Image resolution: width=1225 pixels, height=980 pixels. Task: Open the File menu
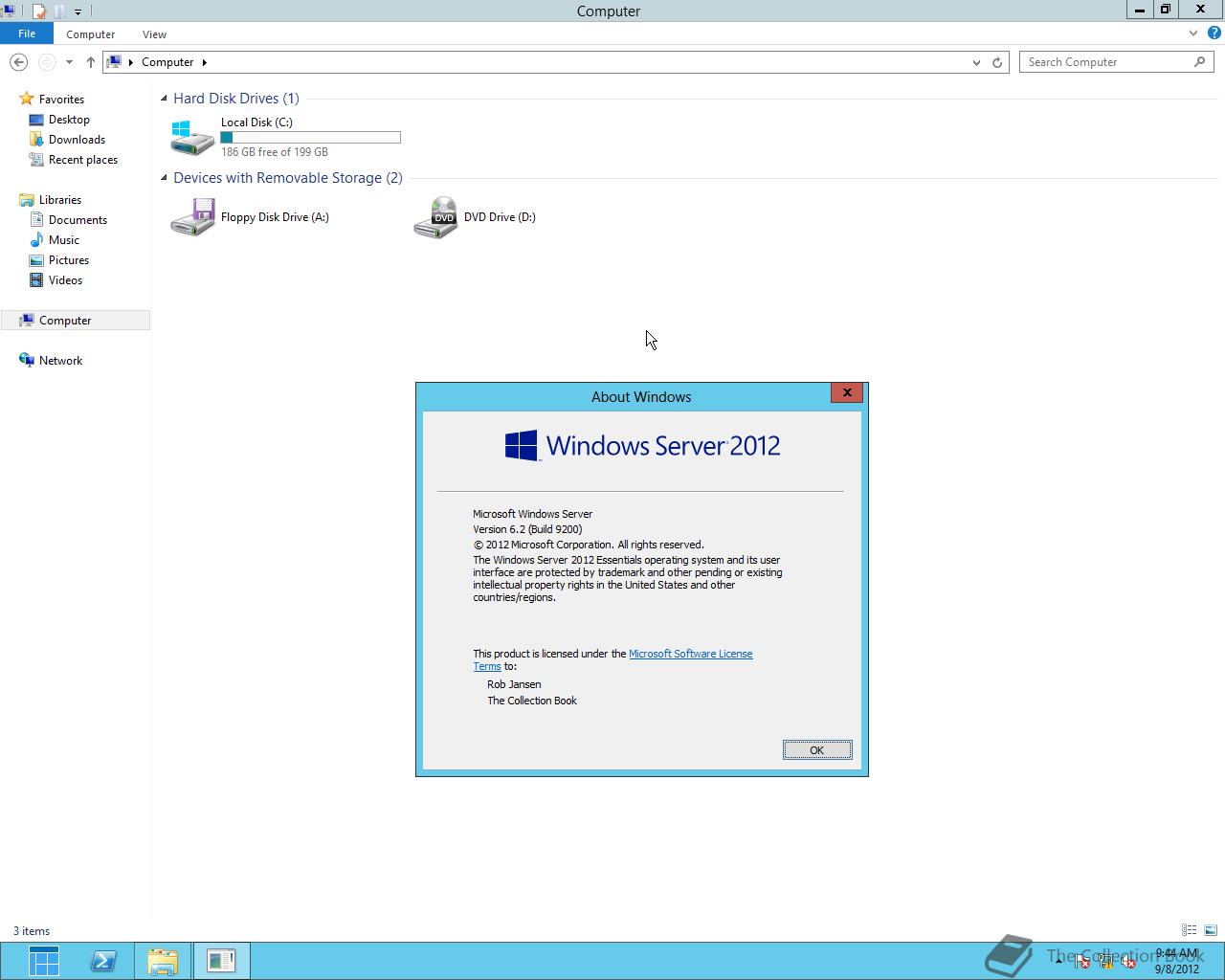coord(27,33)
